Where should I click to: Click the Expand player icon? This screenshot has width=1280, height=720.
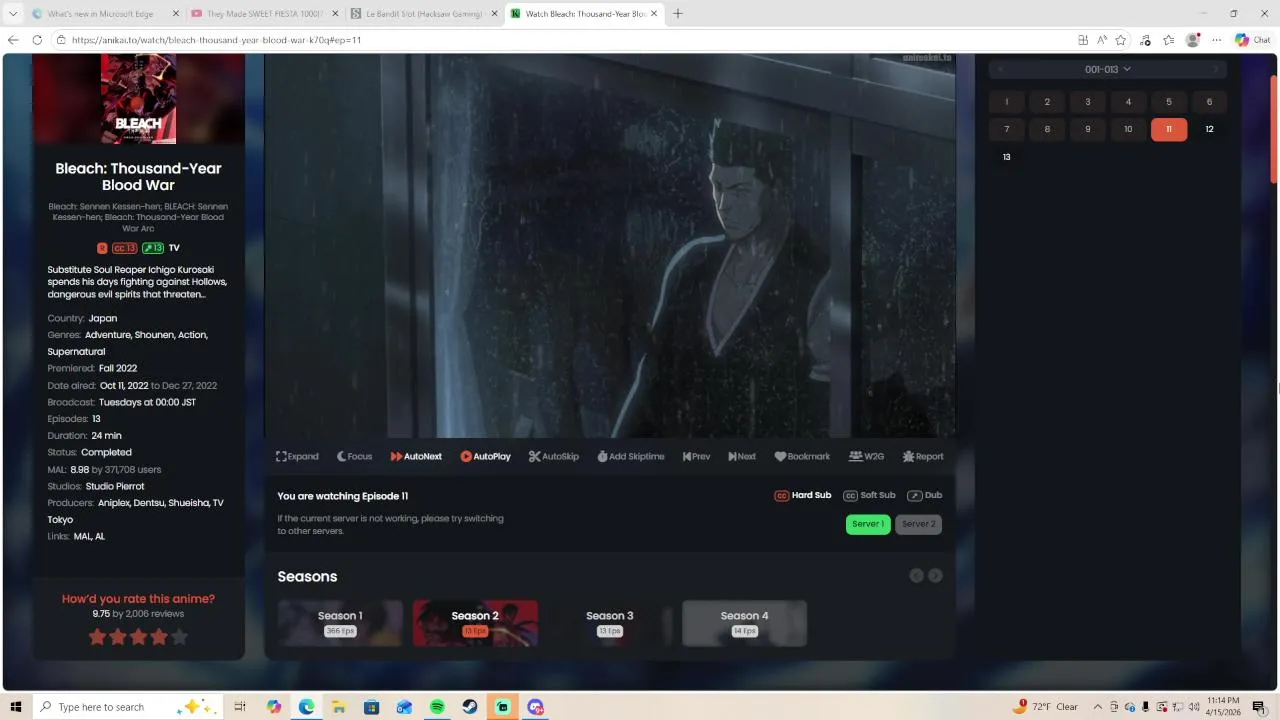(x=297, y=456)
